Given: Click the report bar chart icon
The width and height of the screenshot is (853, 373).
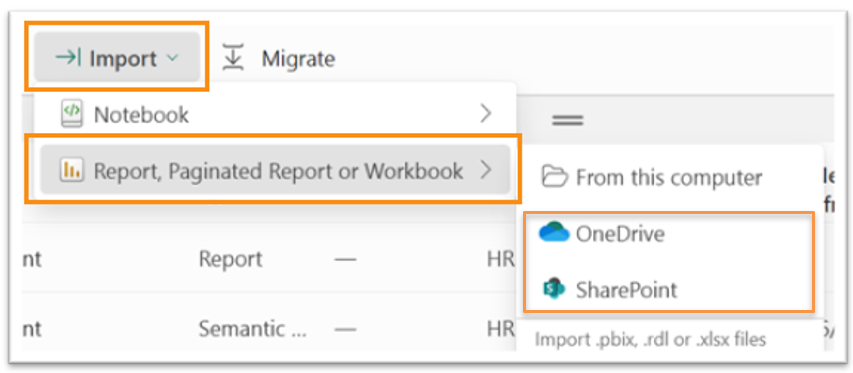Looking at the screenshot, I should pyautogui.click(x=72, y=171).
